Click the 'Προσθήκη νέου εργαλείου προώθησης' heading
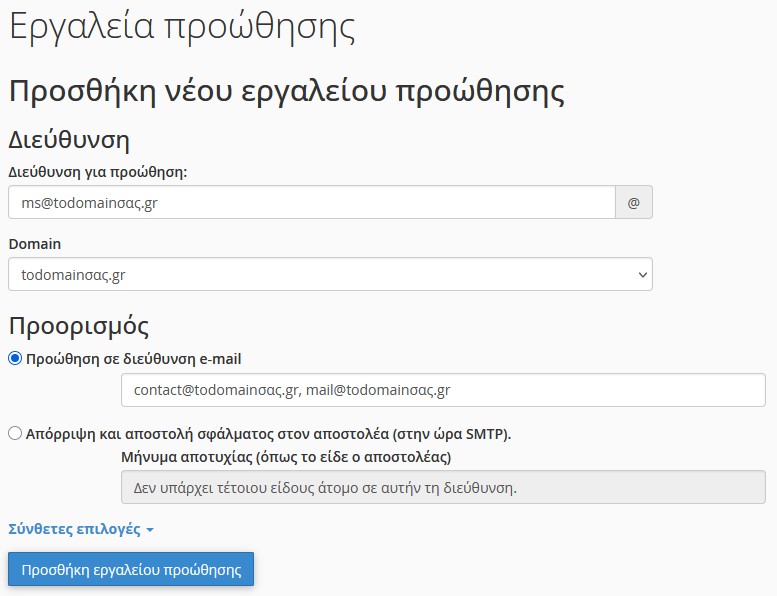The height and width of the screenshot is (596, 777). (x=286, y=90)
